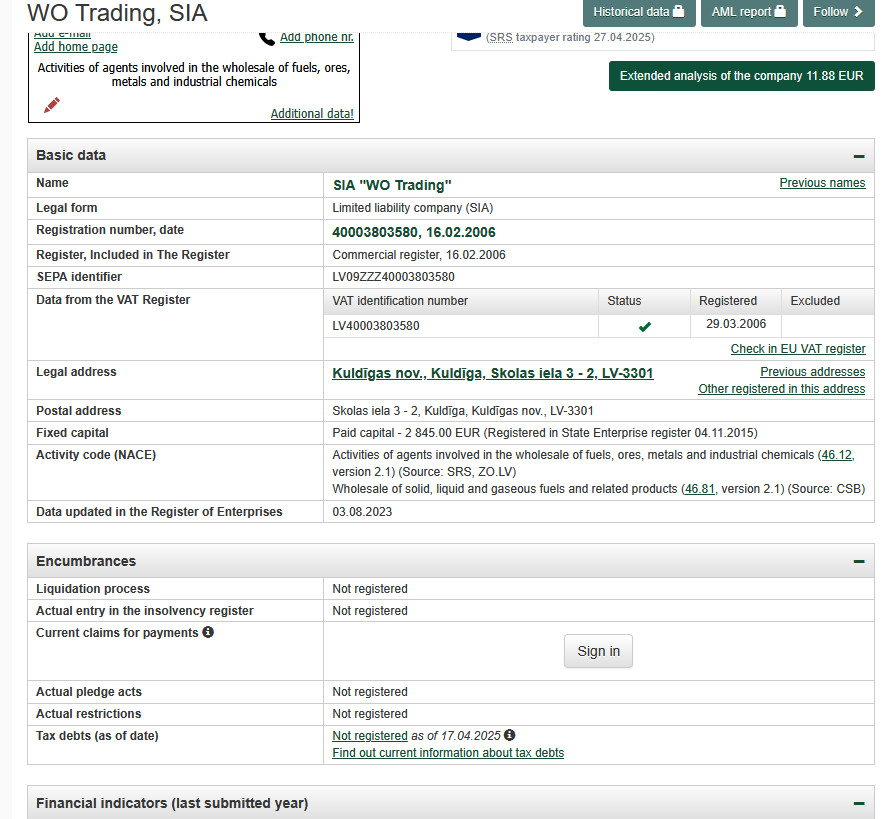The width and height of the screenshot is (882, 819).
Task: Open Other registered in this address
Action: pos(782,389)
